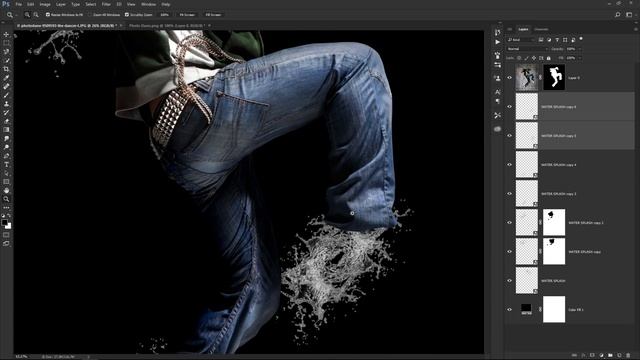Select the Eyedropper tool
This screenshot has height=360, width=640.
(6, 78)
